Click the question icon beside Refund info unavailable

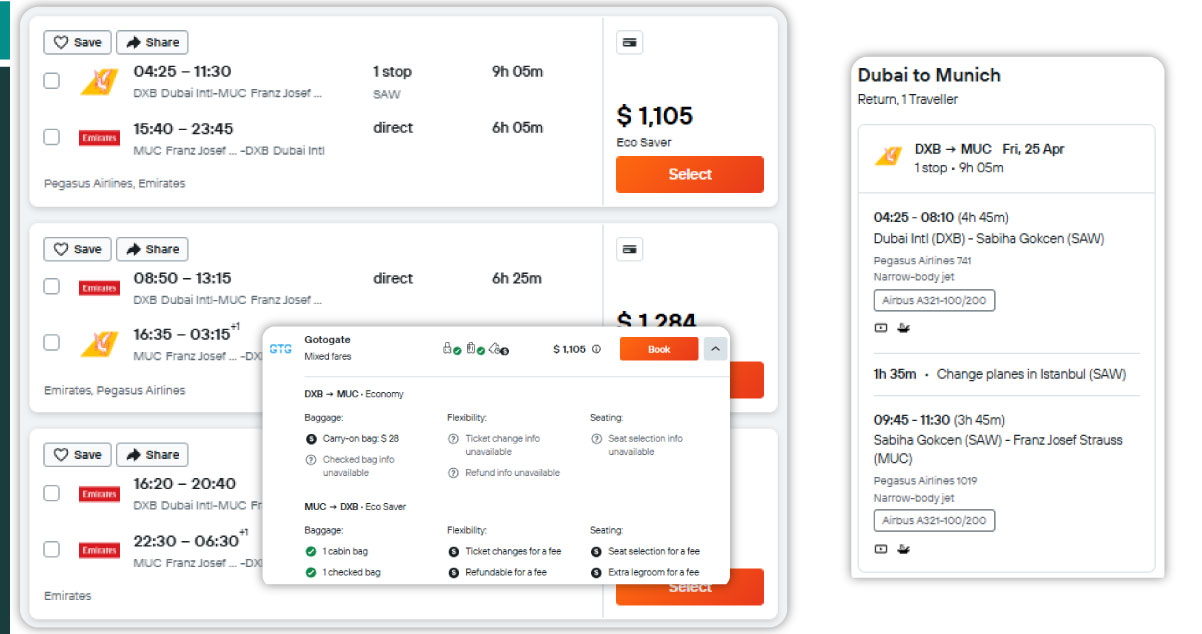(454, 473)
